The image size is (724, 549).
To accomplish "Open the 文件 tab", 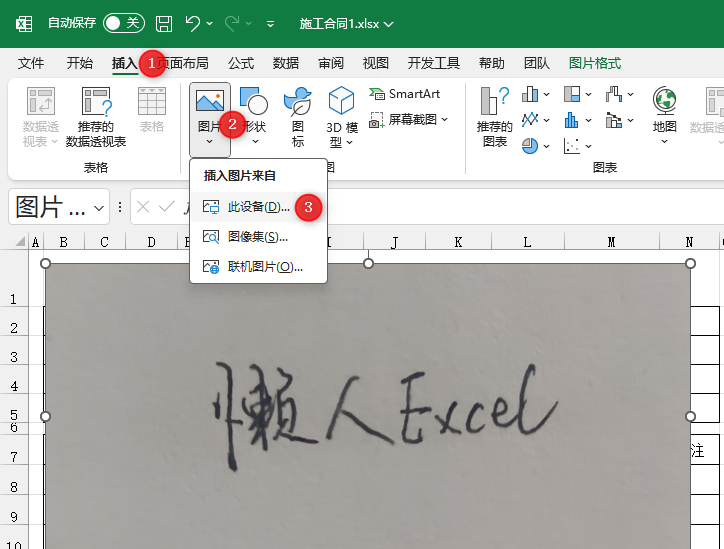I will click(x=31, y=63).
